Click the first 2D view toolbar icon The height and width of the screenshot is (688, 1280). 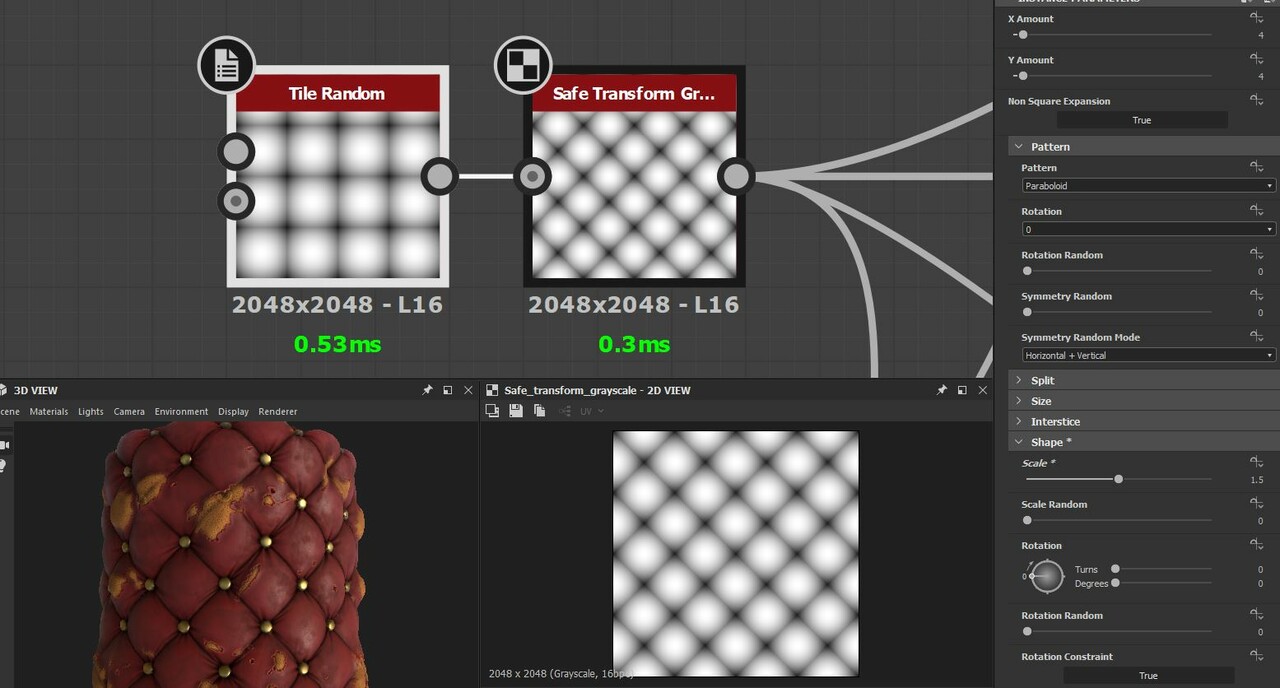(x=492, y=411)
